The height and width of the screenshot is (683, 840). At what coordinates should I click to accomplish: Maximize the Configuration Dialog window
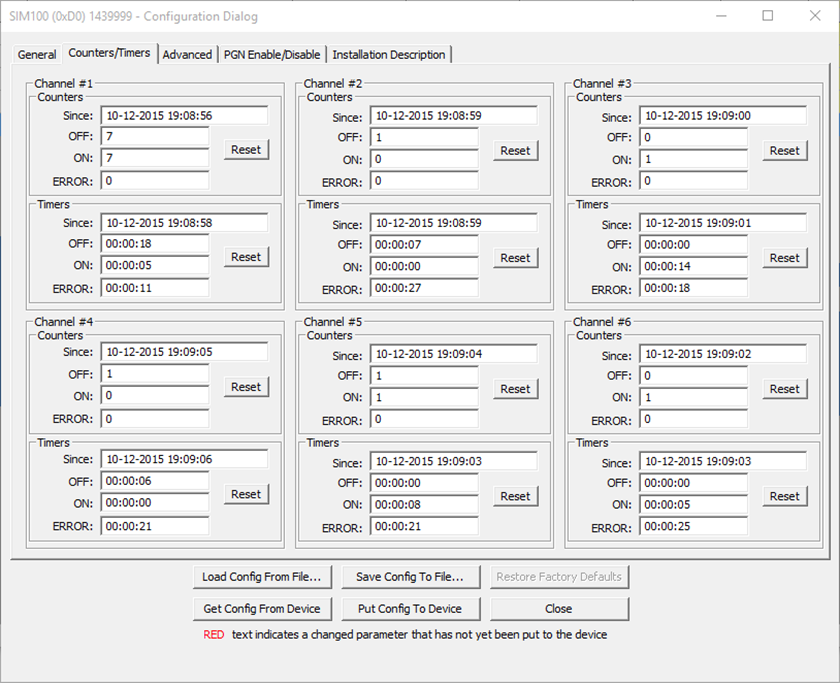(x=767, y=16)
